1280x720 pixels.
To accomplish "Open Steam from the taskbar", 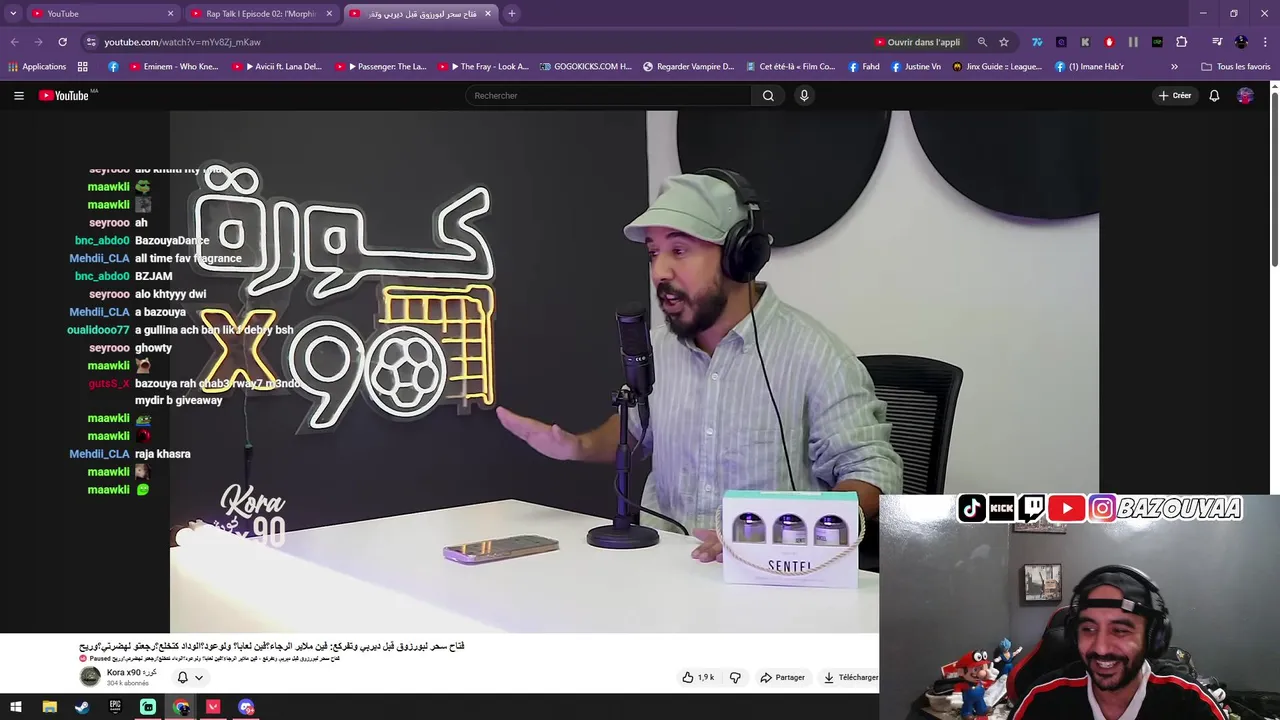I will coord(82,707).
